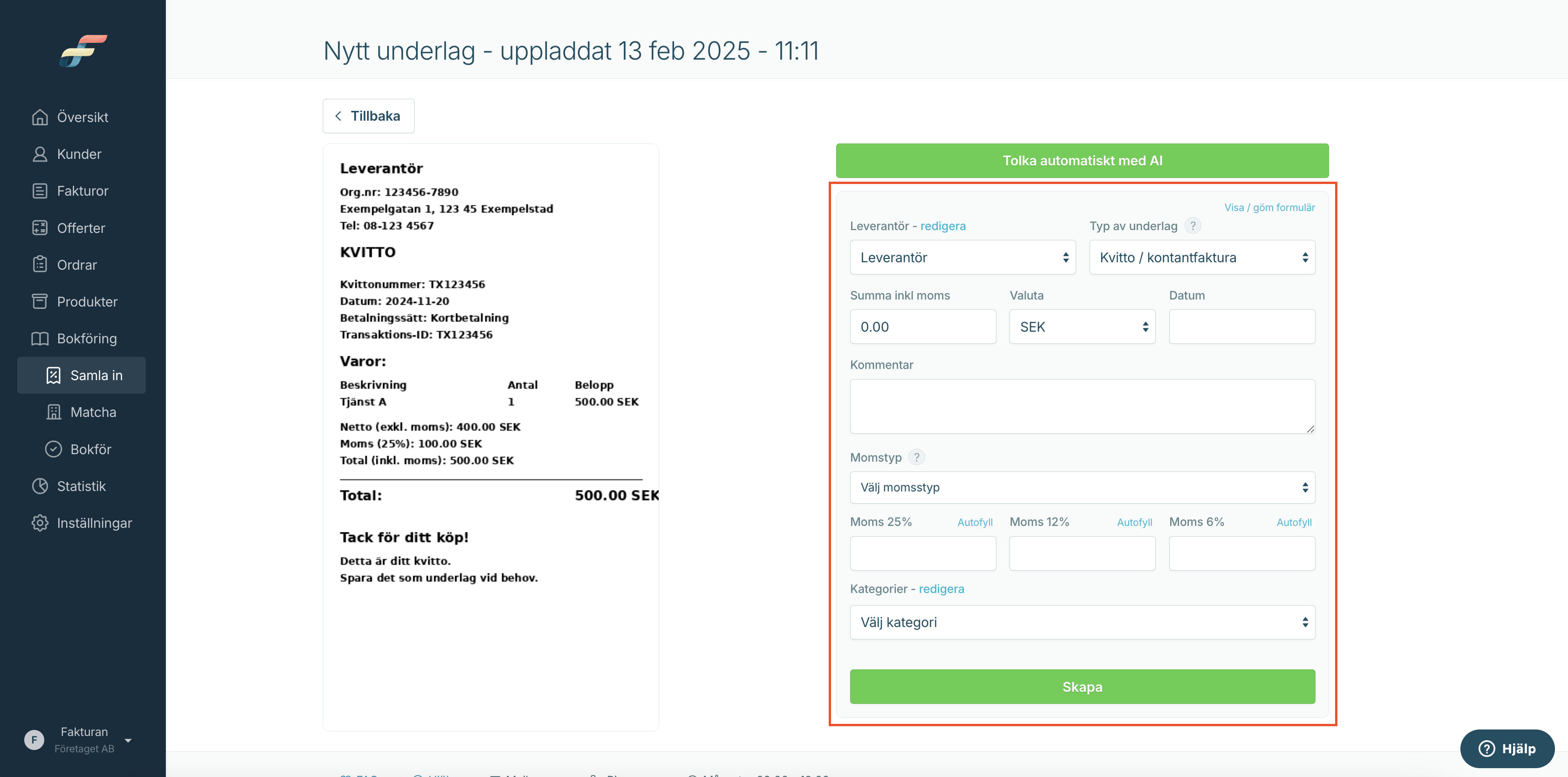The width and height of the screenshot is (1568, 777).
Task: Click redigera link next to Kategorier
Action: click(x=941, y=589)
